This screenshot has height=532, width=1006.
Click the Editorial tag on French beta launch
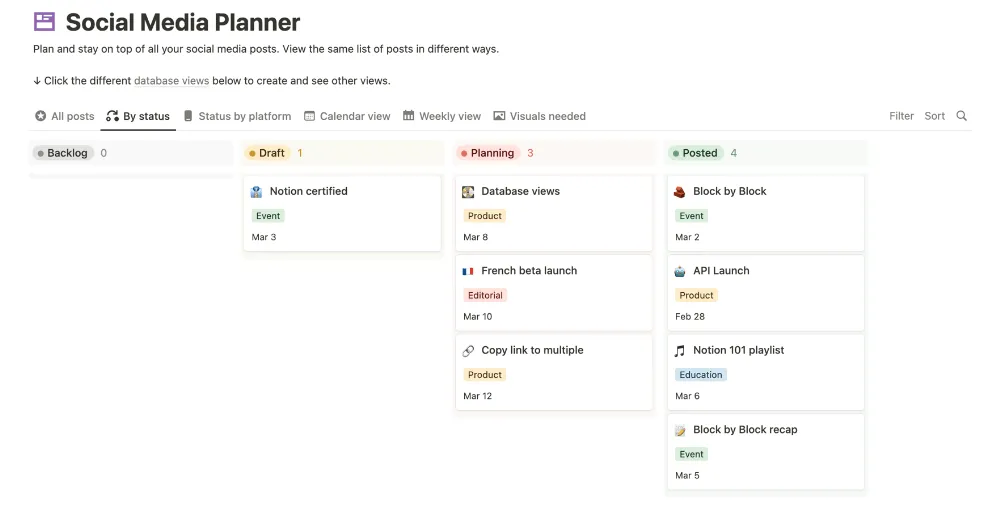click(x=485, y=296)
